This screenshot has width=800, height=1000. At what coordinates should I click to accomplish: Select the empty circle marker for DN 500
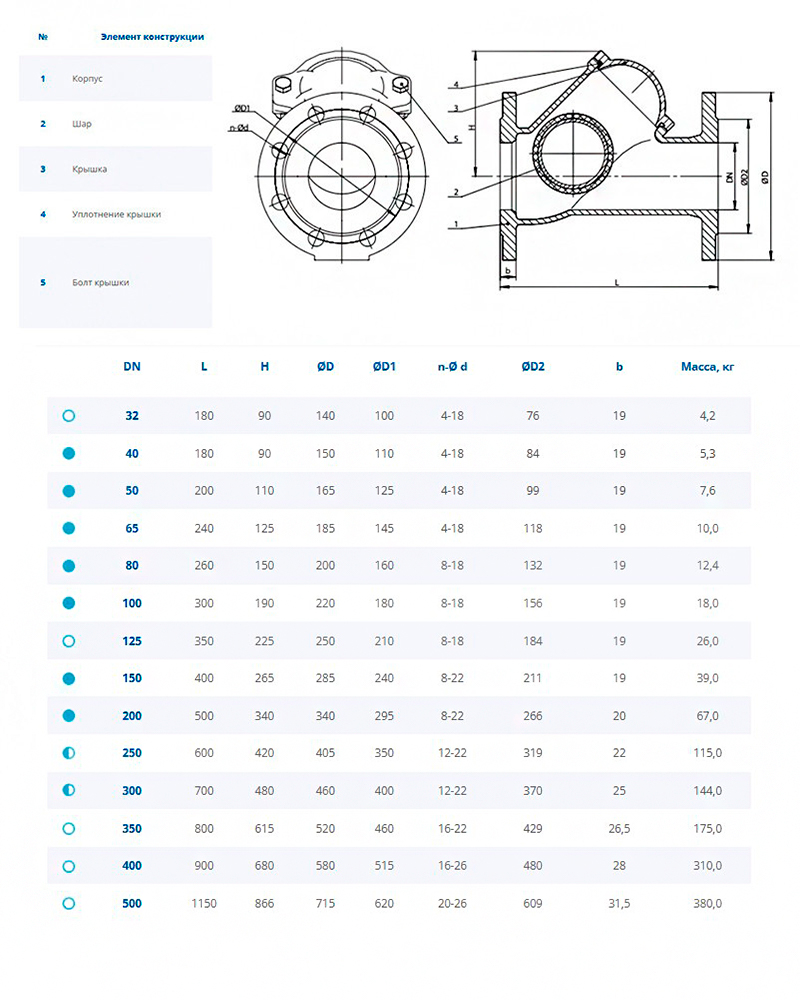(x=69, y=903)
